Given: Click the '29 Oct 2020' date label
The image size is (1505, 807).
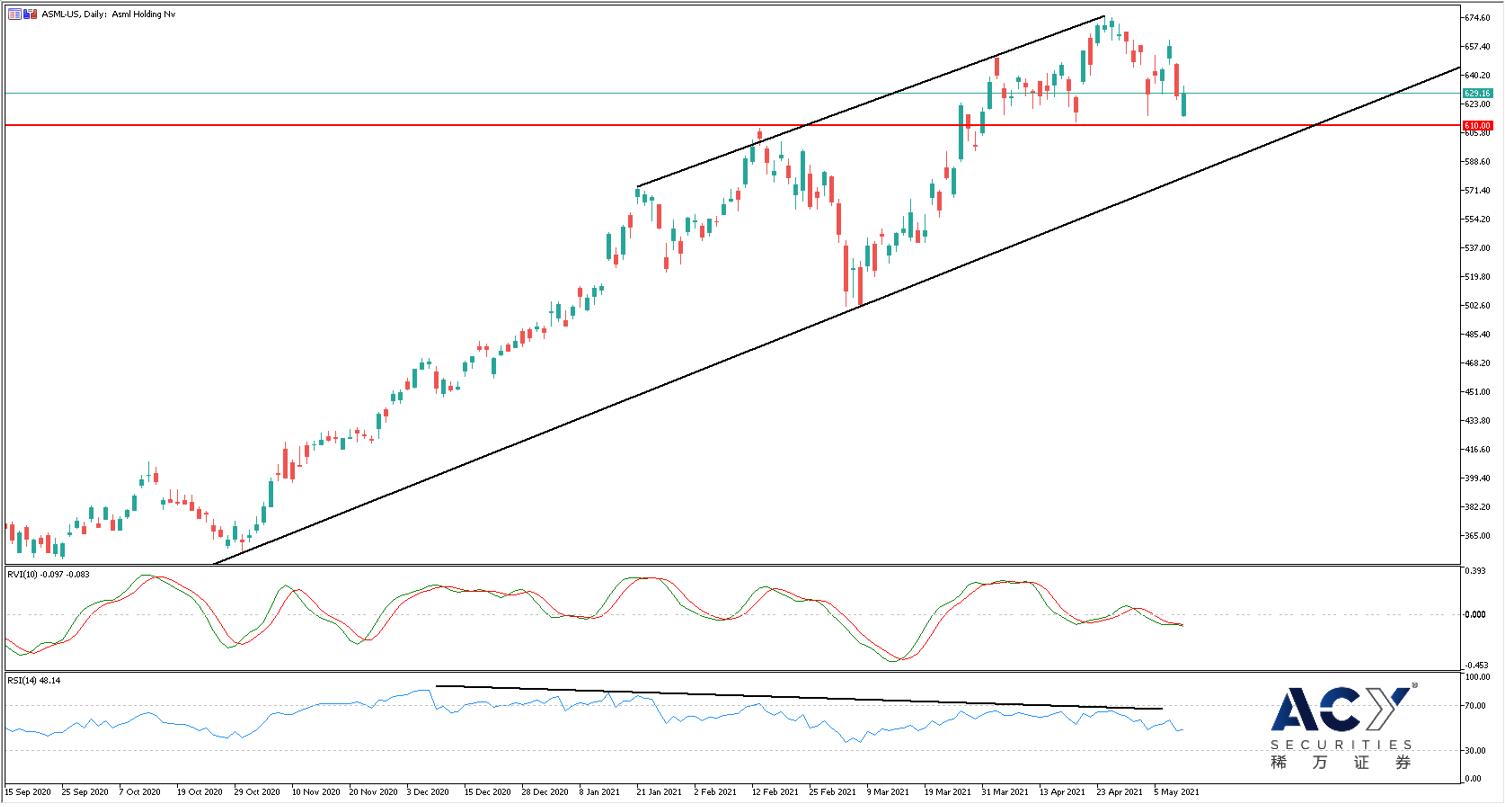Looking at the screenshot, I should pos(255,791).
